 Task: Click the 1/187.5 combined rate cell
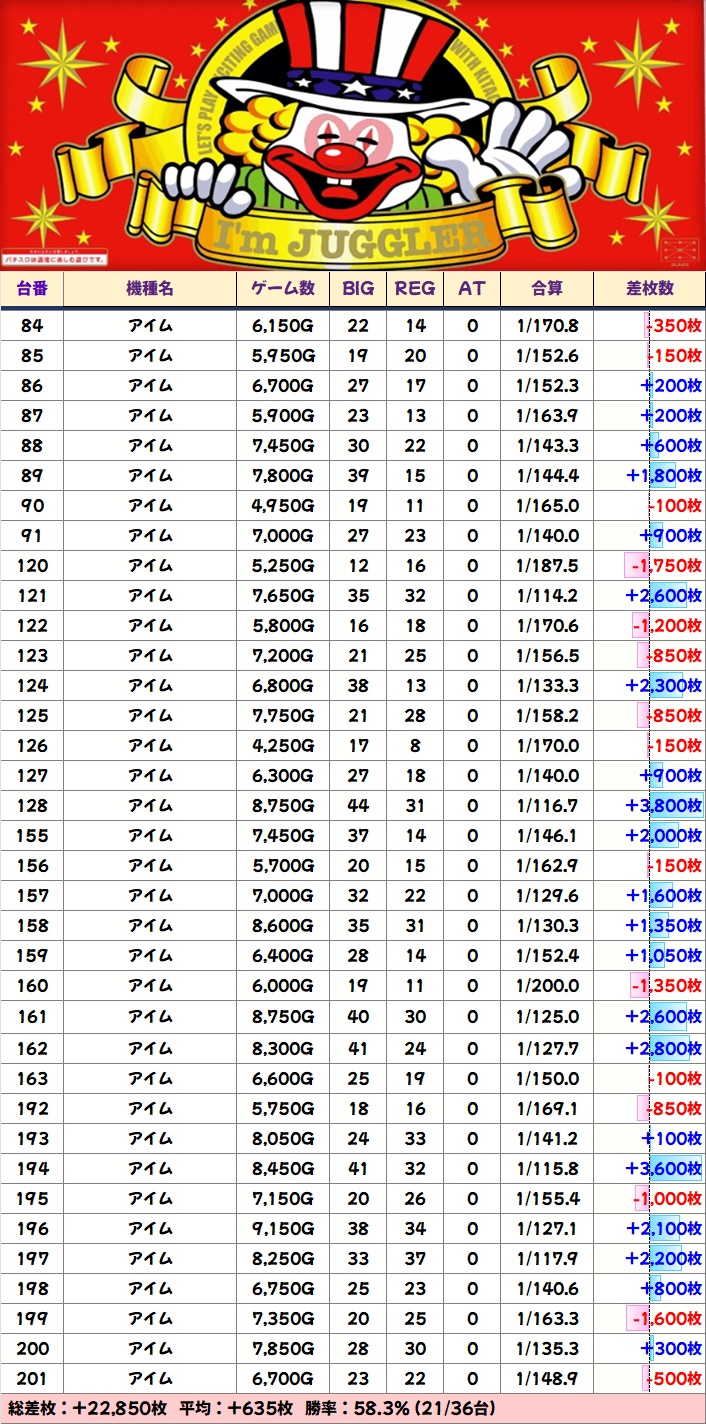point(547,566)
